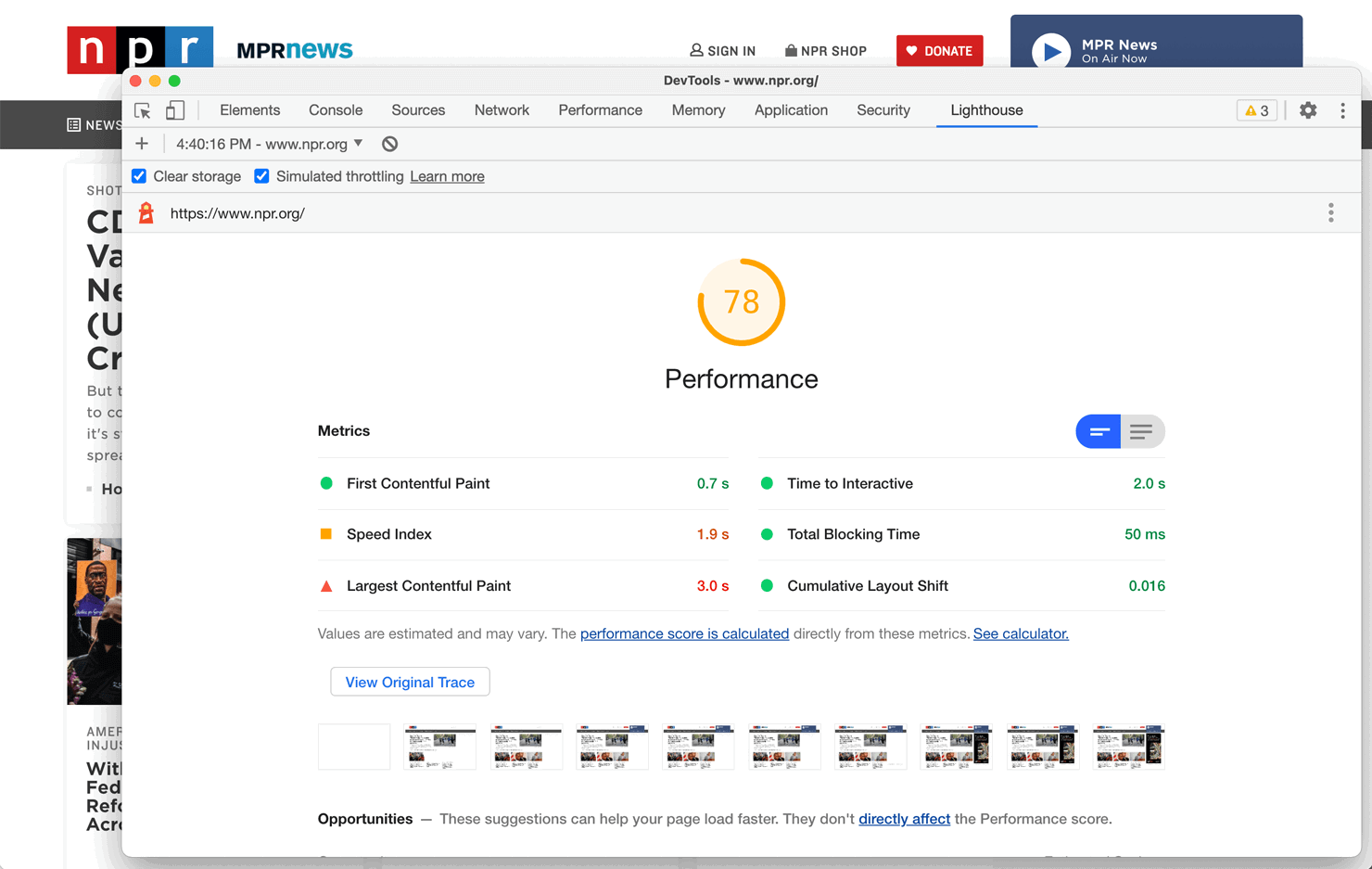Start a new Lighthouse audit with the plus icon
Image resolution: width=1372 pixels, height=869 pixels.
pyautogui.click(x=141, y=144)
